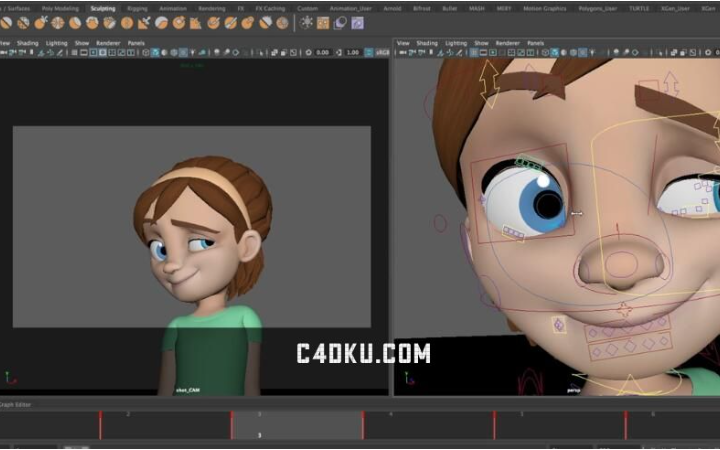
Task: Click the red key tick left of frame 4
Action: click(x=363, y=425)
